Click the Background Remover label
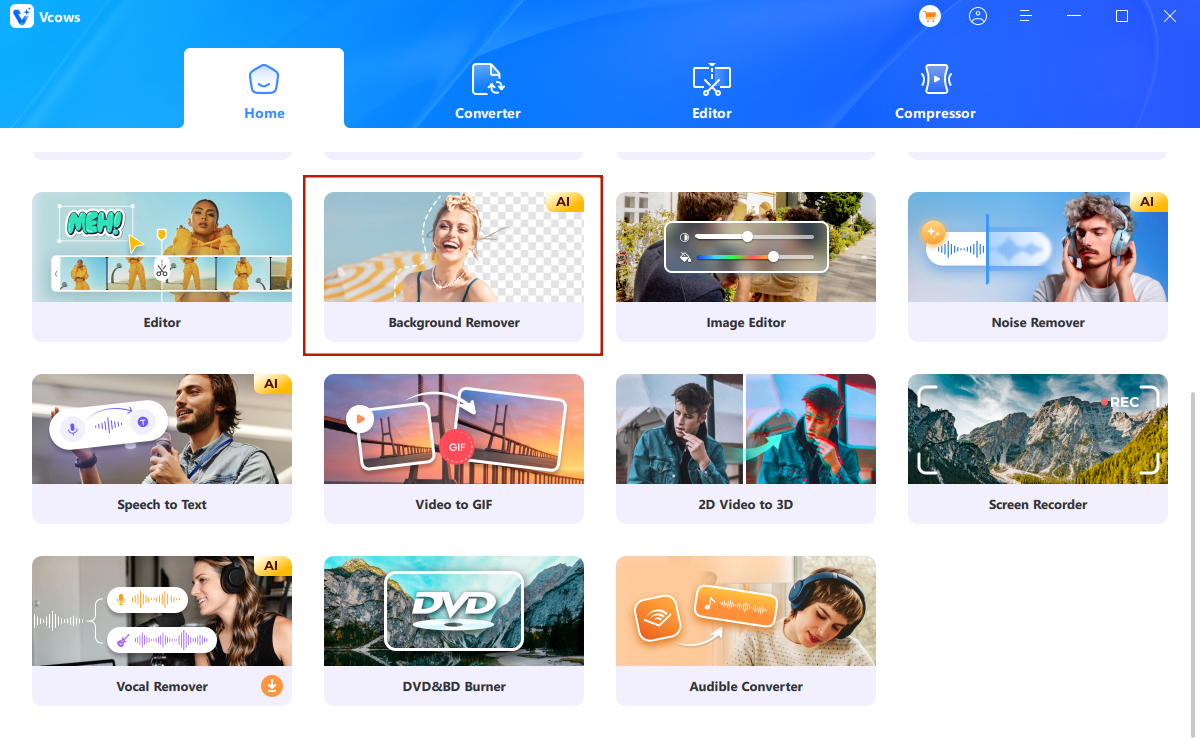This screenshot has width=1200, height=740. coord(454,323)
